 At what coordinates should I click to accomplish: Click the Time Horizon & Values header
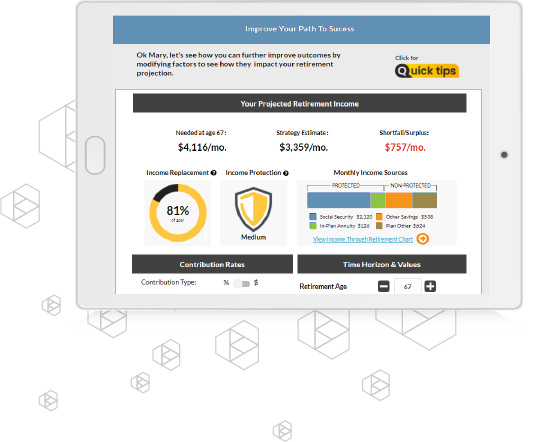pos(382,264)
